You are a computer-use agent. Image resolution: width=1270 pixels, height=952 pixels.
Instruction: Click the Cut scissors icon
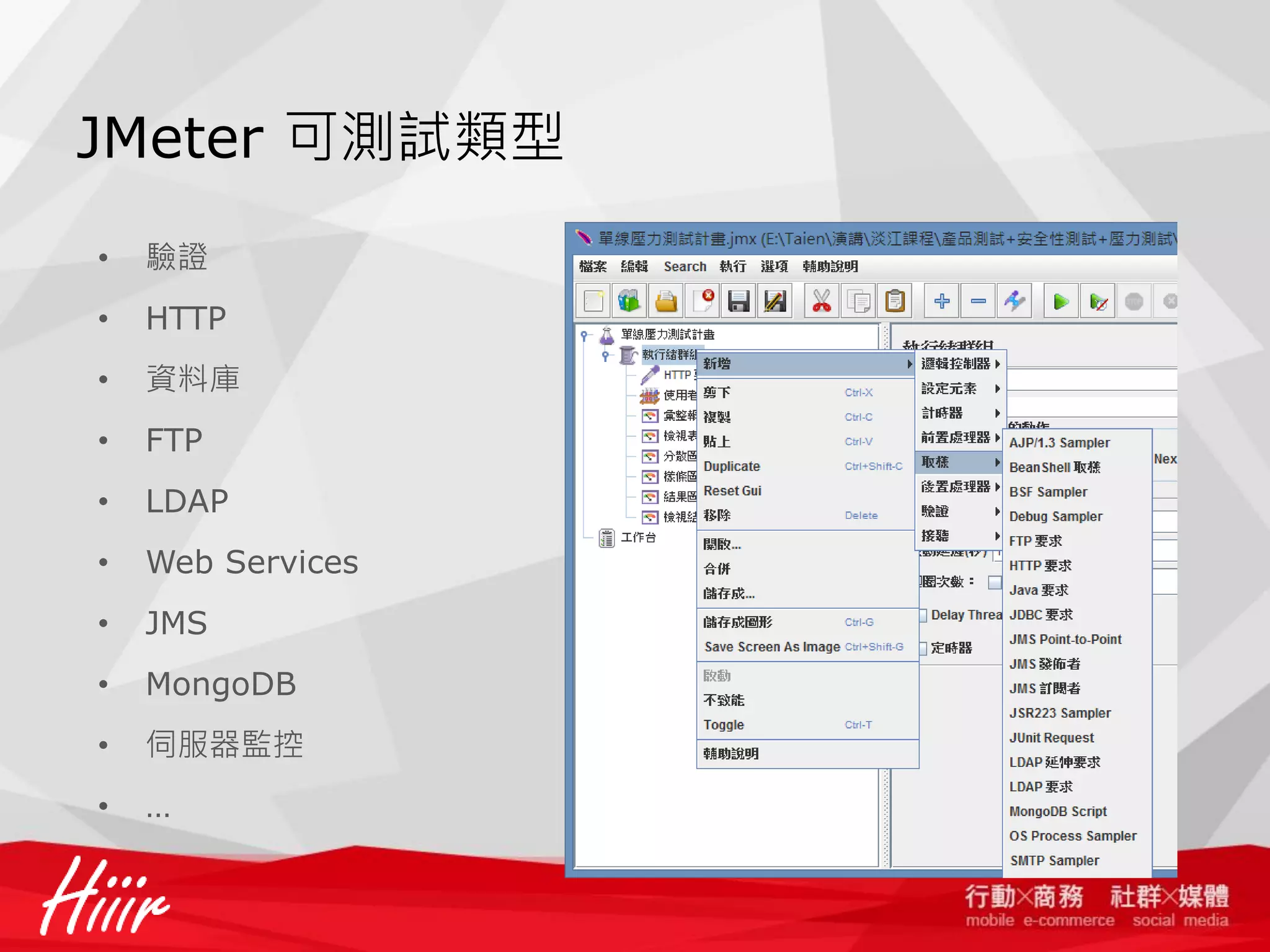coord(822,301)
